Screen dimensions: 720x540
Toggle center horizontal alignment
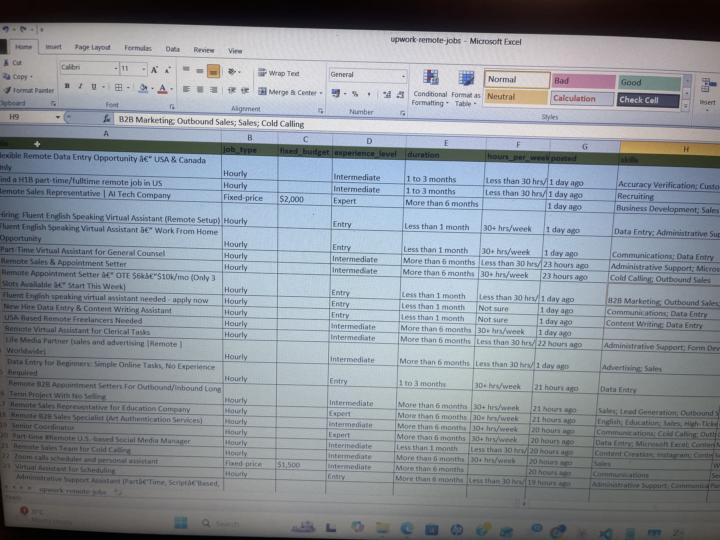[200, 89]
